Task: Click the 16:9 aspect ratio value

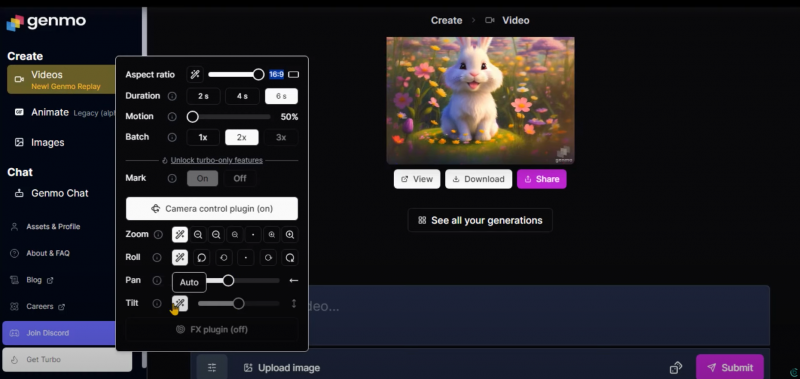Action: tap(276, 74)
